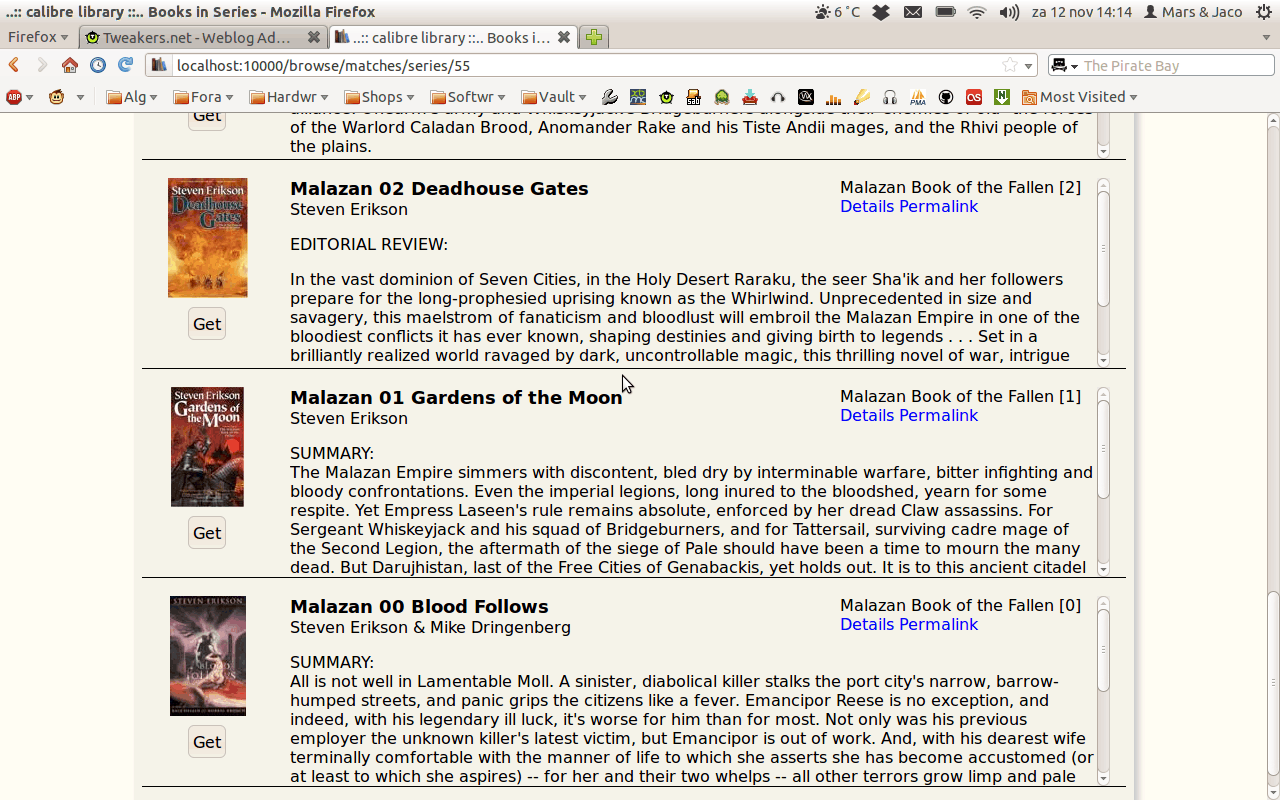The height and width of the screenshot is (800, 1280).
Task: Click the Wi-Fi indicator in top panel
Action: pos(976,12)
